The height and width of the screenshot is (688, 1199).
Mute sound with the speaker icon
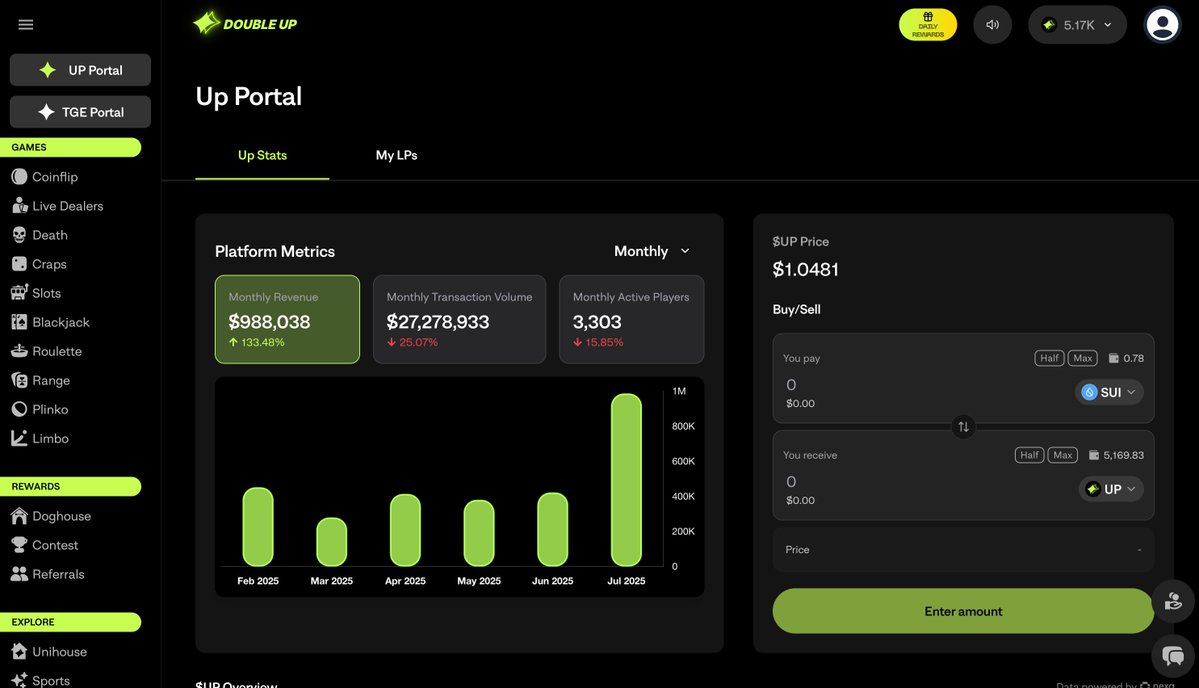[993, 24]
